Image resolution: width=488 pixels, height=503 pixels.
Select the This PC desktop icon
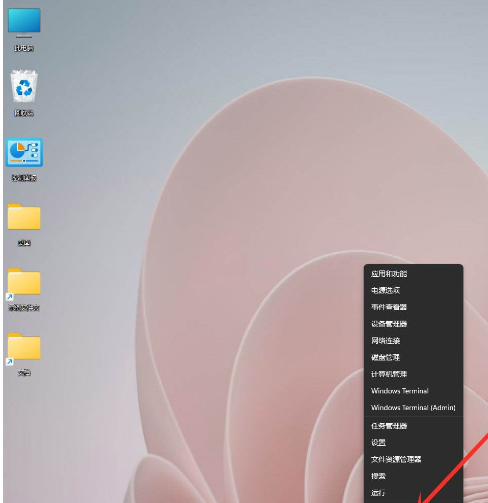[x=24, y=29]
